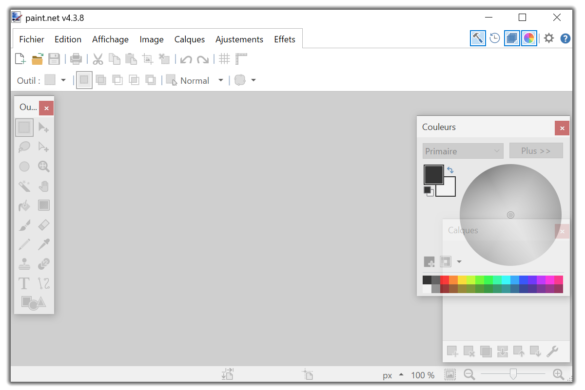Click the Open folder icon
Image resolution: width=585 pixels, height=390 pixels.
click(37, 59)
